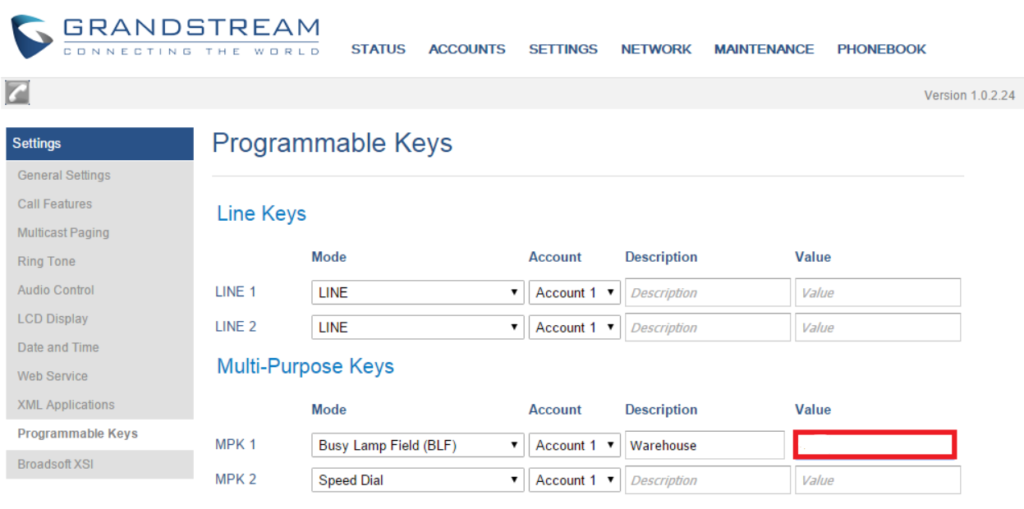Select the NETWORK menu
The height and width of the screenshot is (509, 1024).
point(656,49)
